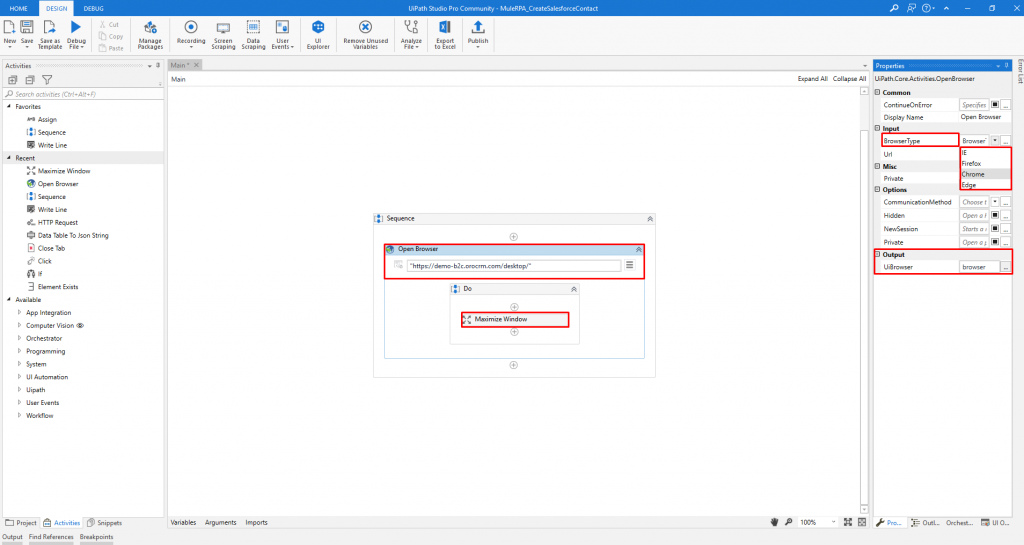Toggle NewSession option checkbox
This screenshot has width=1024, height=545.
click(x=995, y=228)
